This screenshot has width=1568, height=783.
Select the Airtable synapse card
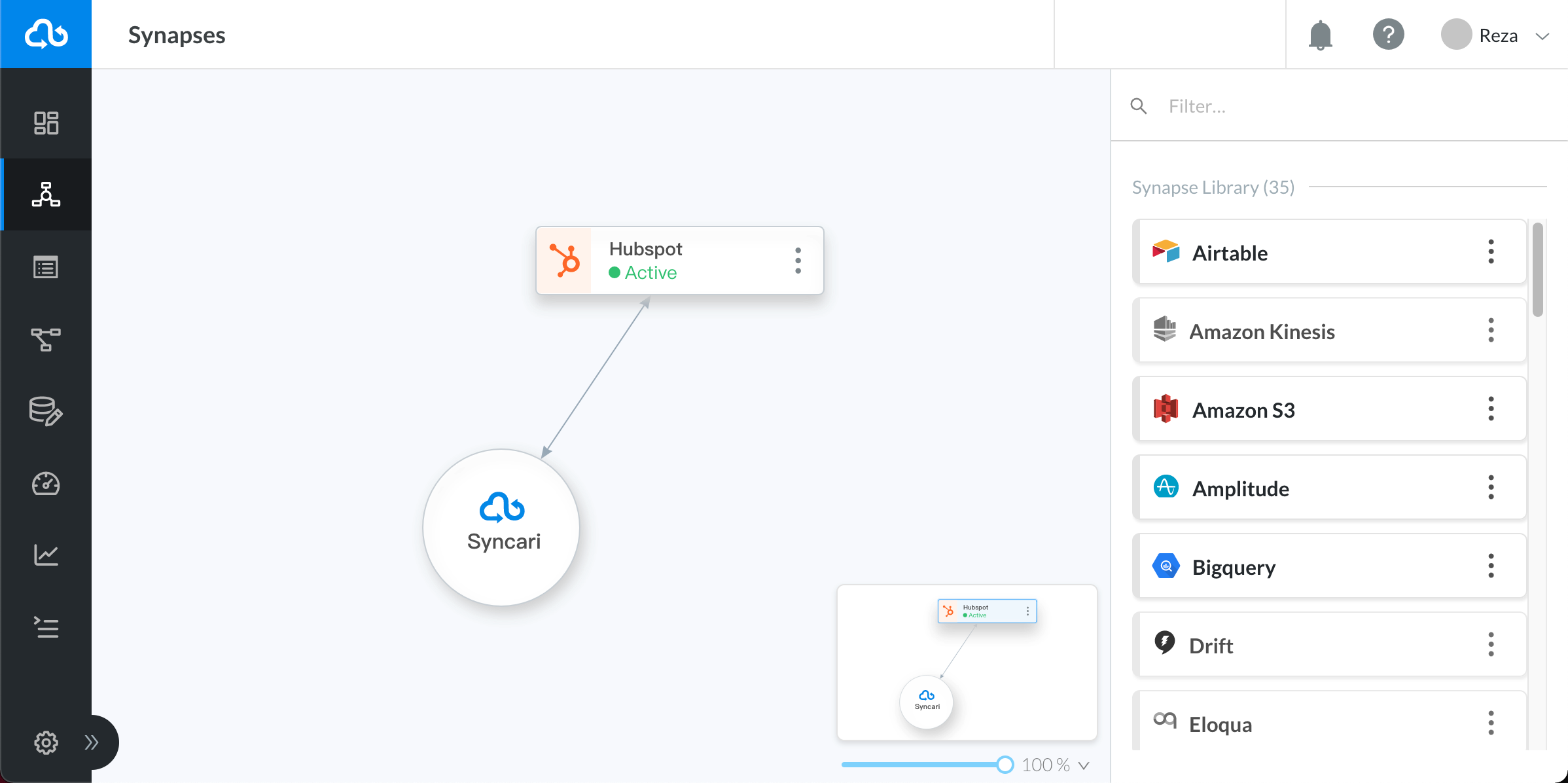[x=1330, y=253]
